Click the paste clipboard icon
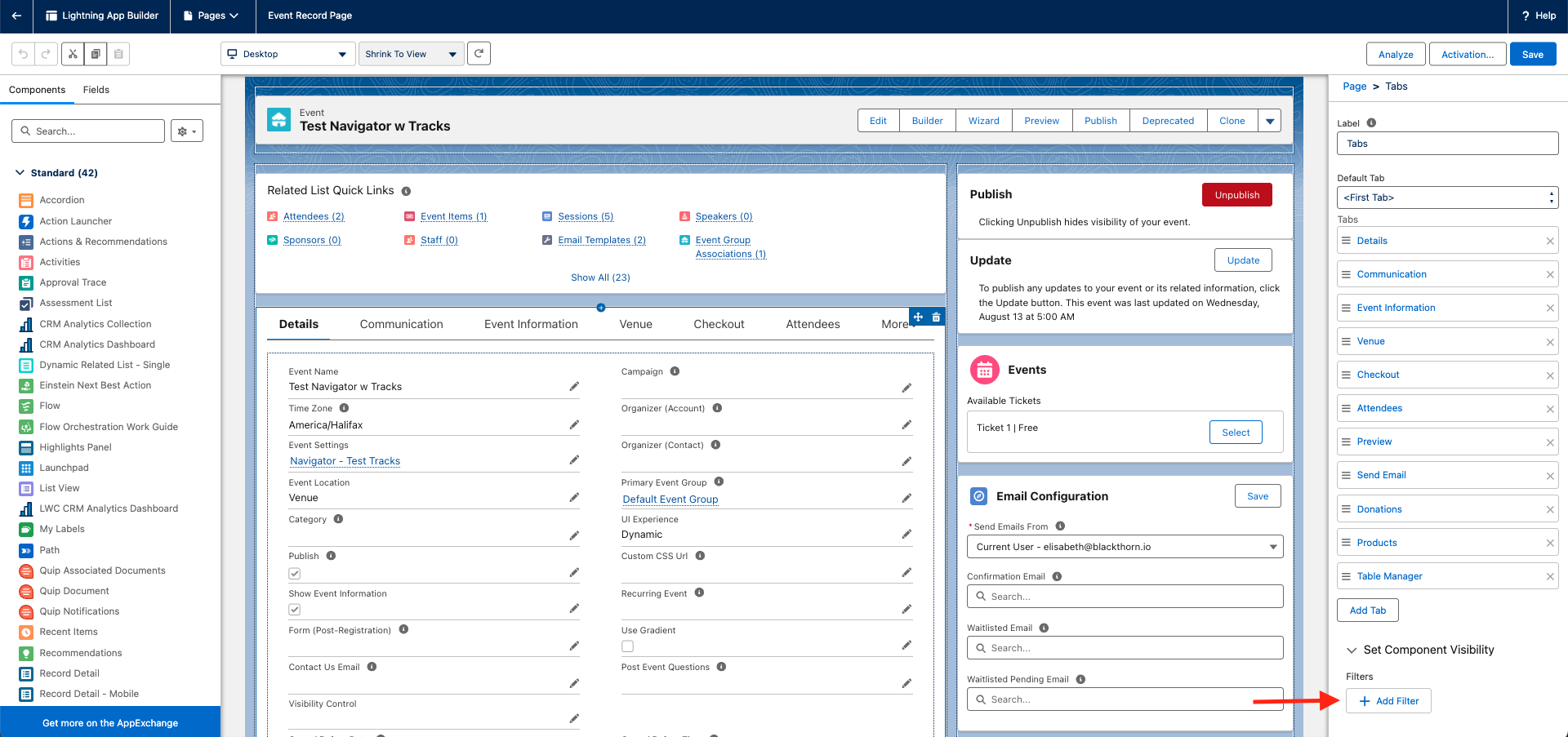The image size is (1568, 737). pos(118,54)
